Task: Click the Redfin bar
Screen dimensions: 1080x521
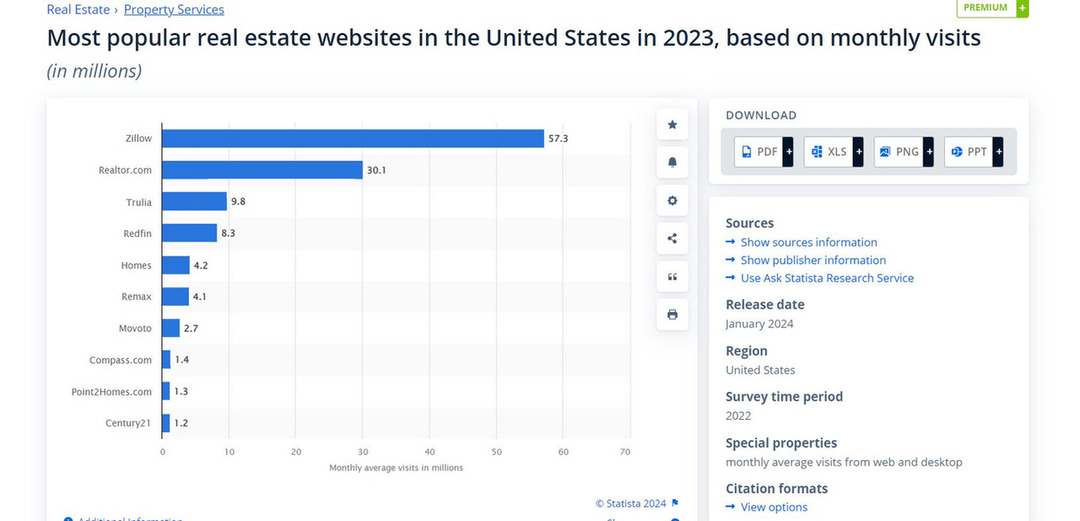Action: tap(190, 233)
